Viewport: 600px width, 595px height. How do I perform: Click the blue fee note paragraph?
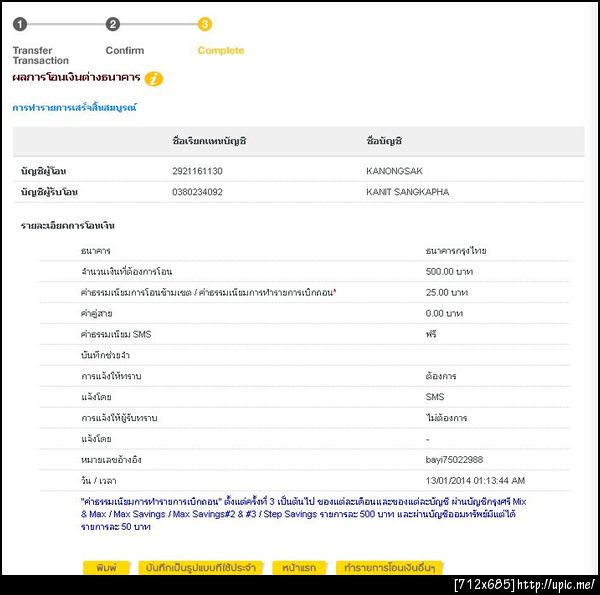point(303,514)
